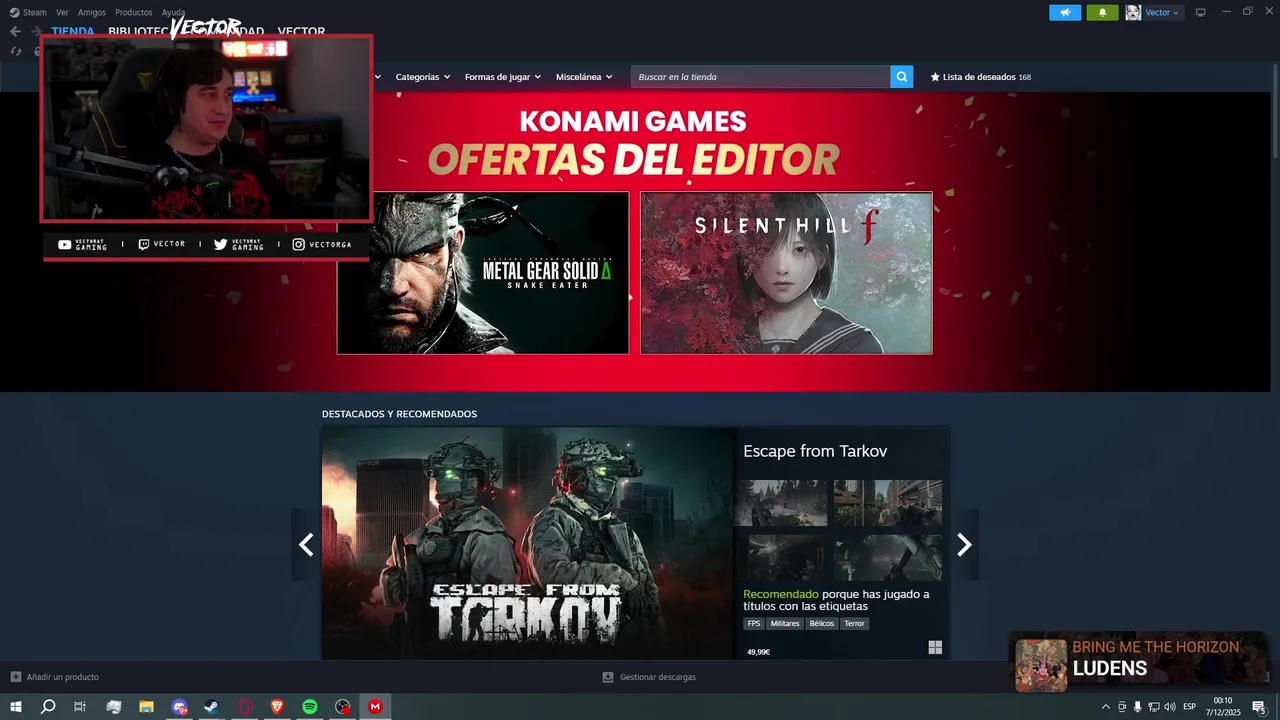The height and width of the screenshot is (720, 1280).
Task: Open the Opera GX taskbar icon
Action: click(x=245, y=707)
